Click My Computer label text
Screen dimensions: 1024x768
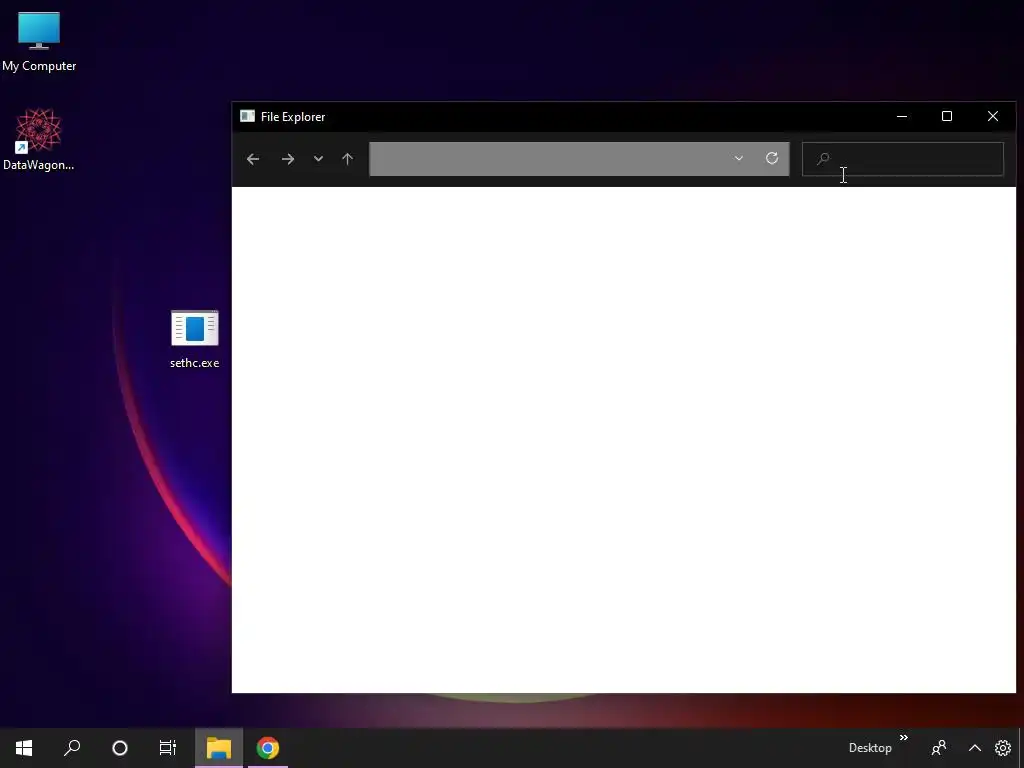(39, 66)
